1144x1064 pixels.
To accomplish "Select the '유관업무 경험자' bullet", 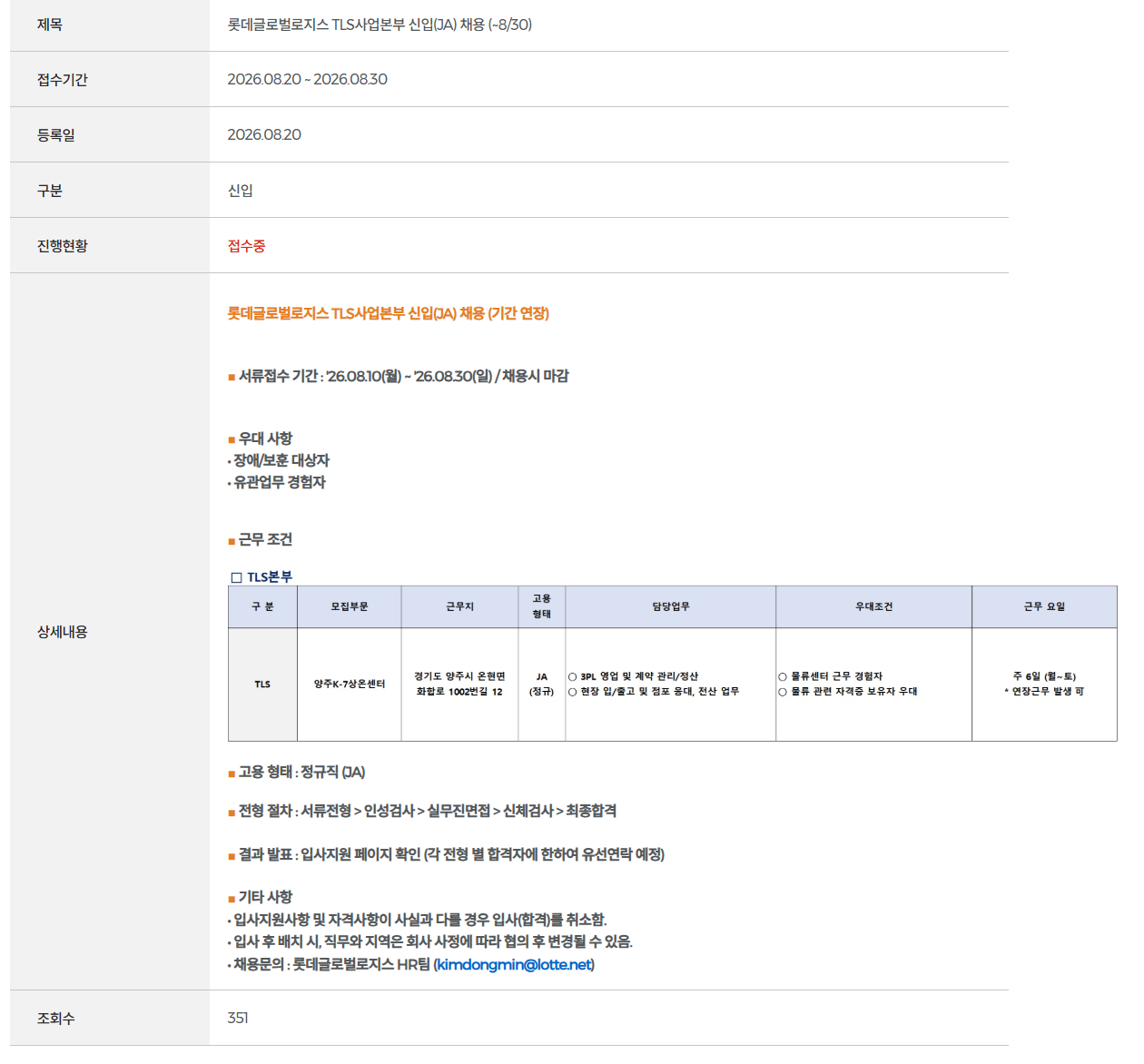I will coord(276,482).
